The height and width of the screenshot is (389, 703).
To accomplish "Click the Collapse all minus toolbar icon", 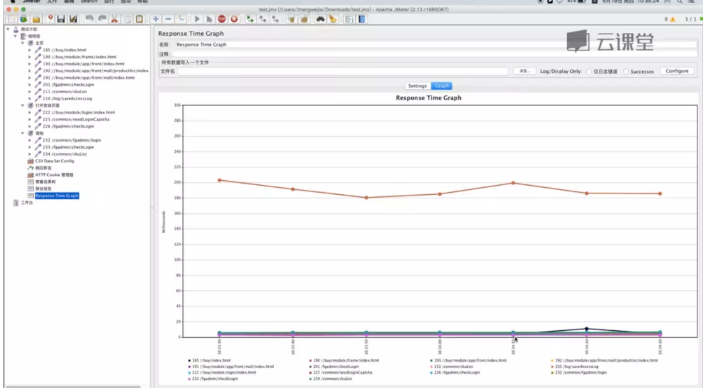I will (x=168, y=19).
